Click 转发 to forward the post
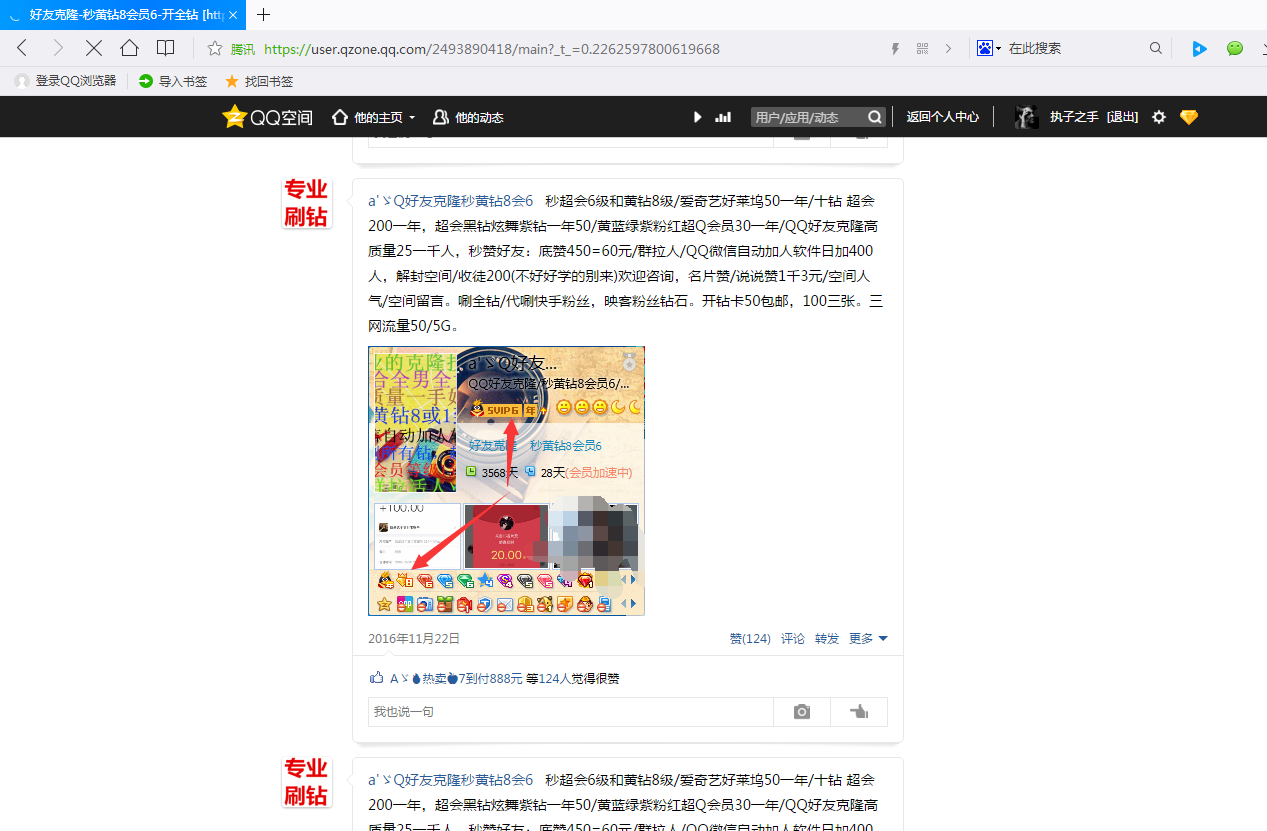Screen dimensions: 1267x831 (827, 638)
